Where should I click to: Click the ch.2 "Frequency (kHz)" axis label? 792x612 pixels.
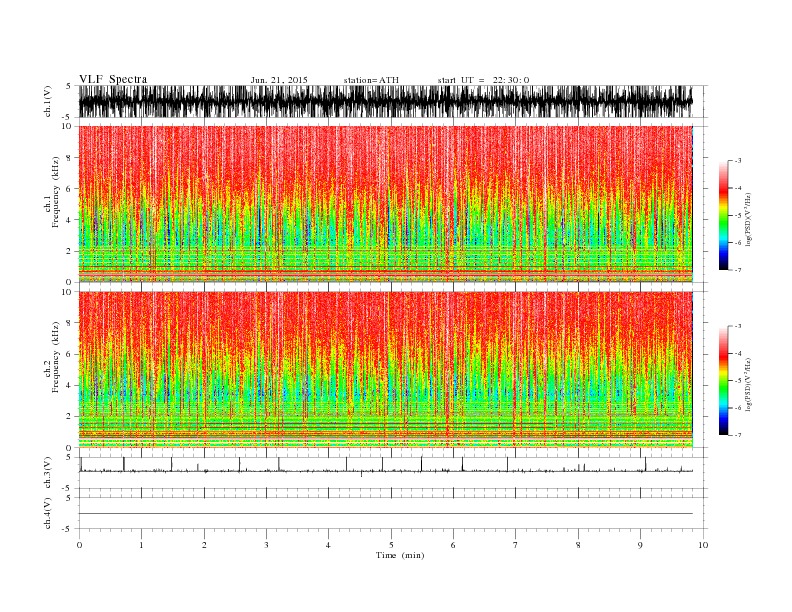coord(56,358)
